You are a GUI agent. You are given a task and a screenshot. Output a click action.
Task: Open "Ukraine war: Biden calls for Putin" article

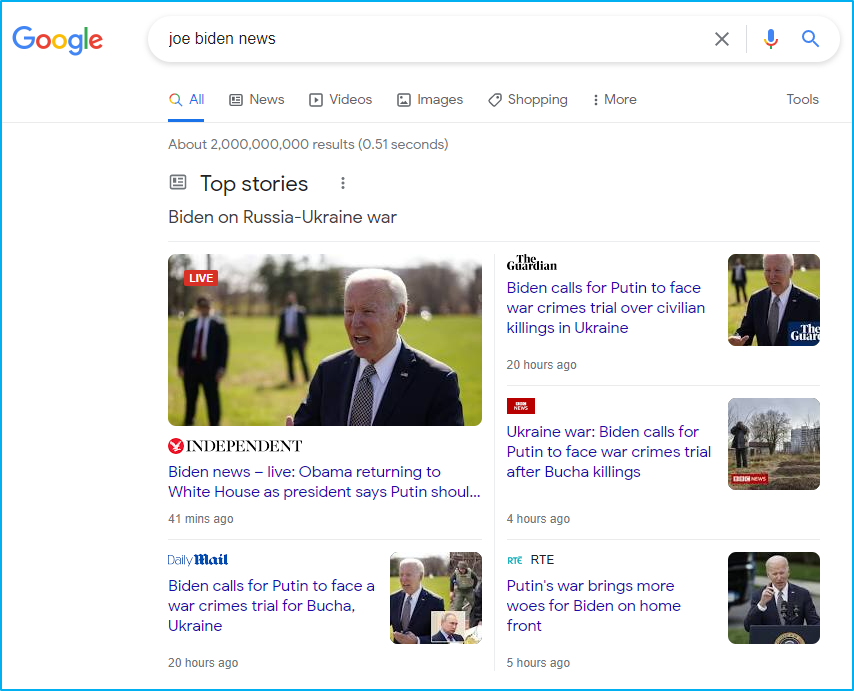(x=608, y=452)
